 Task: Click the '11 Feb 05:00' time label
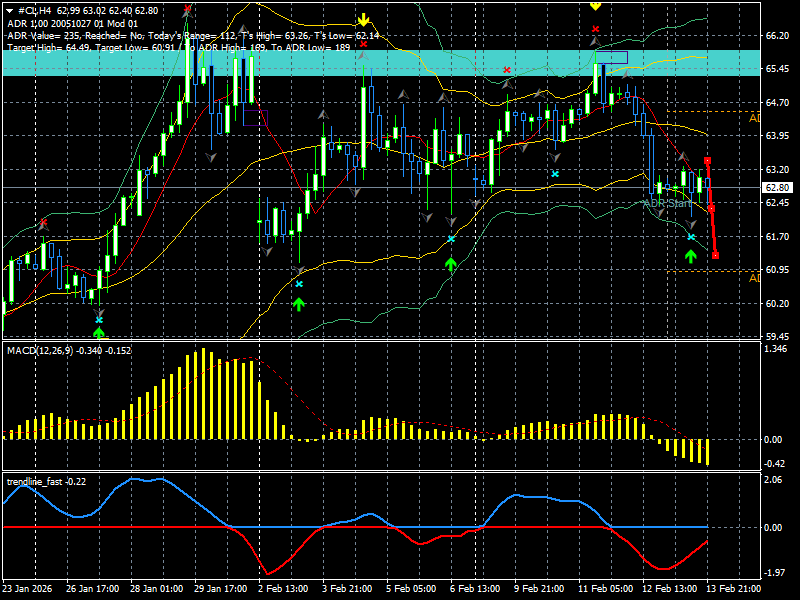[606, 589]
